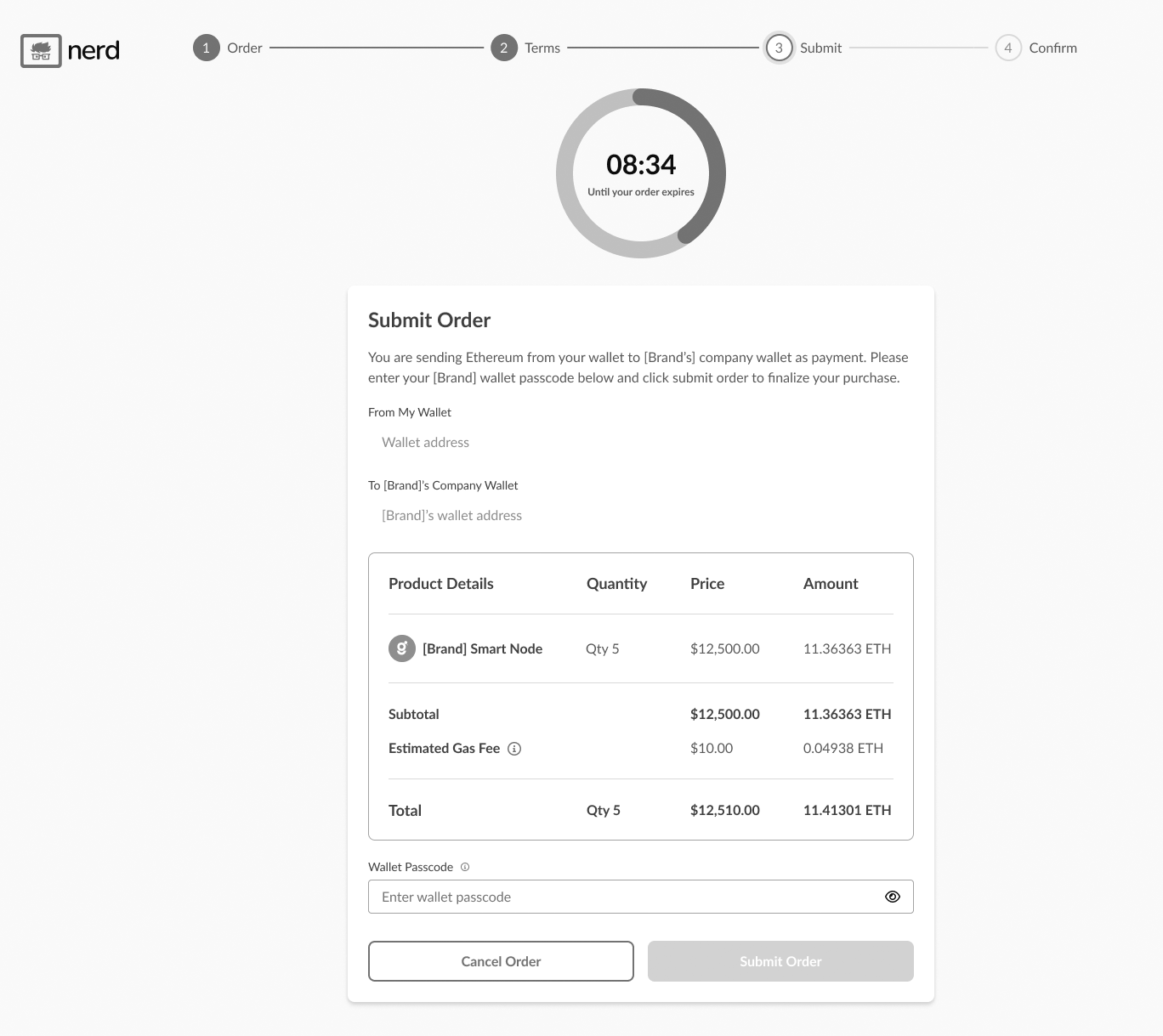Viewport: 1163px width, 1036px height.
Task: Click the 11.41301 ETH total value
Action: 848,811
